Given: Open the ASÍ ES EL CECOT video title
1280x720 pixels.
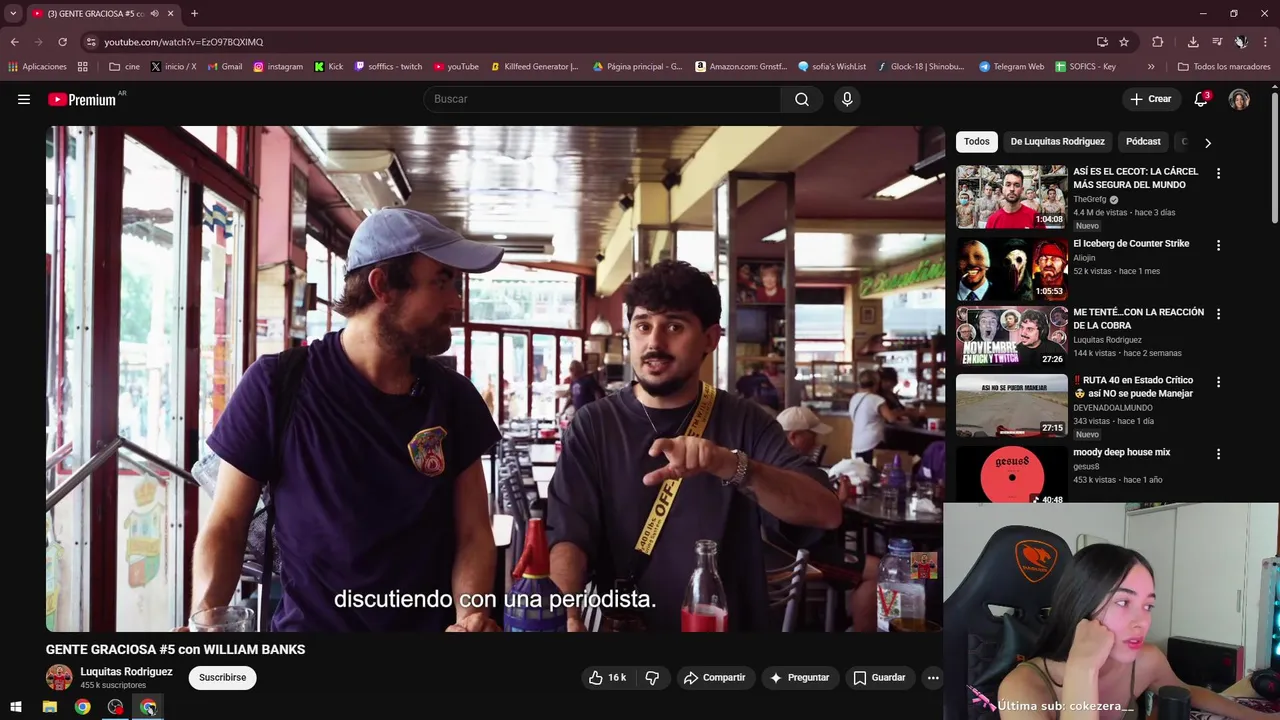Looking at the screenshot, I should click(x=1136, y=178).
